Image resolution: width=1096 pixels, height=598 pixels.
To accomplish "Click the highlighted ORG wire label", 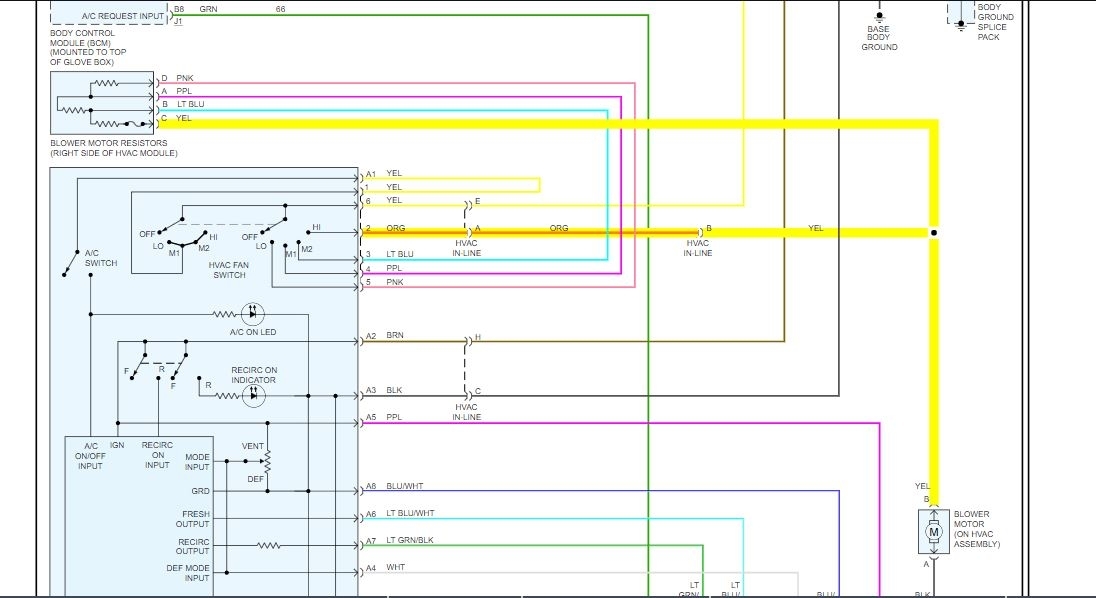I will pyautogui.click(x=558, y=228).
